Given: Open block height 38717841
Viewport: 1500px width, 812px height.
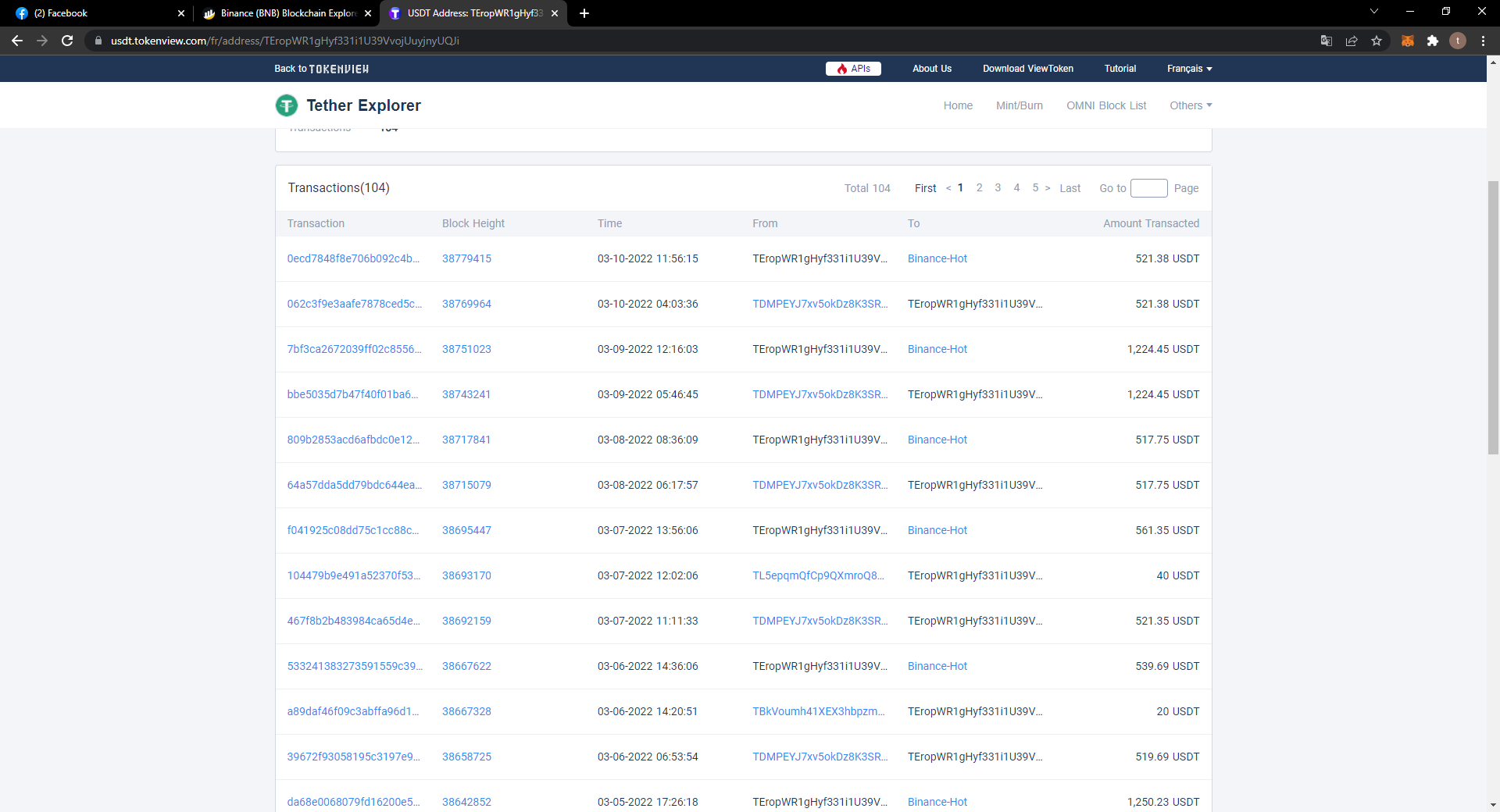Looking at the screenshot, I should (466, 440).
